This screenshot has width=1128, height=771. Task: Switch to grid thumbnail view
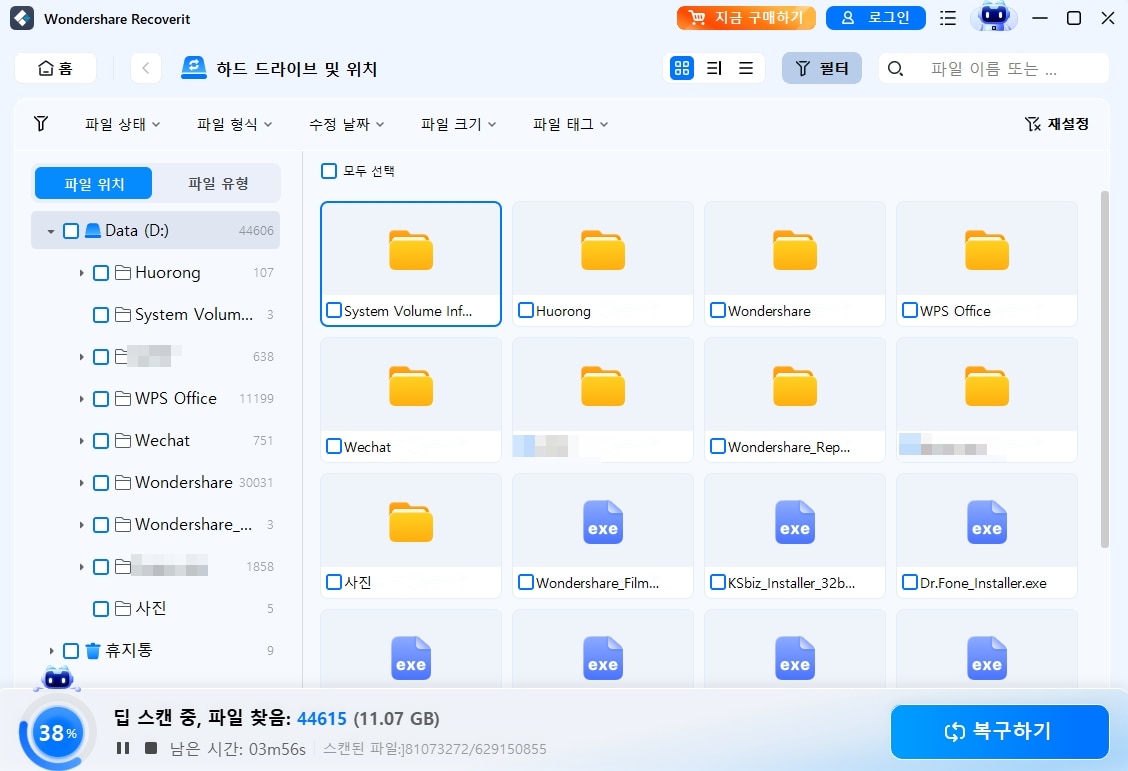coord(682,68)
